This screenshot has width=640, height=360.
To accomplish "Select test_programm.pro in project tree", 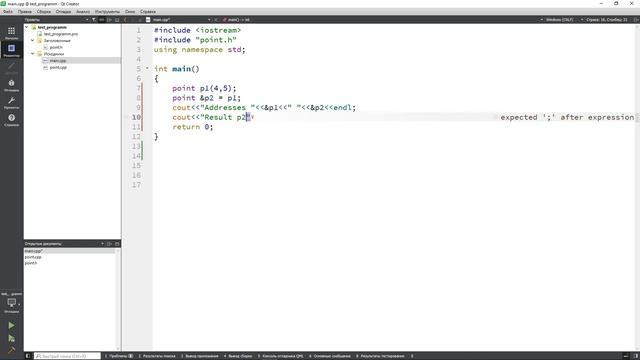I will 61,34.
